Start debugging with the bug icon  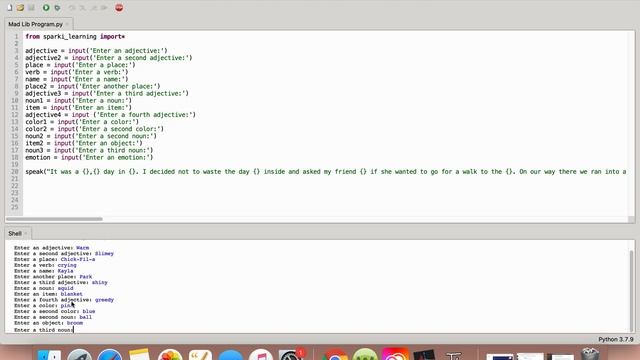click(x=58, y=8)
